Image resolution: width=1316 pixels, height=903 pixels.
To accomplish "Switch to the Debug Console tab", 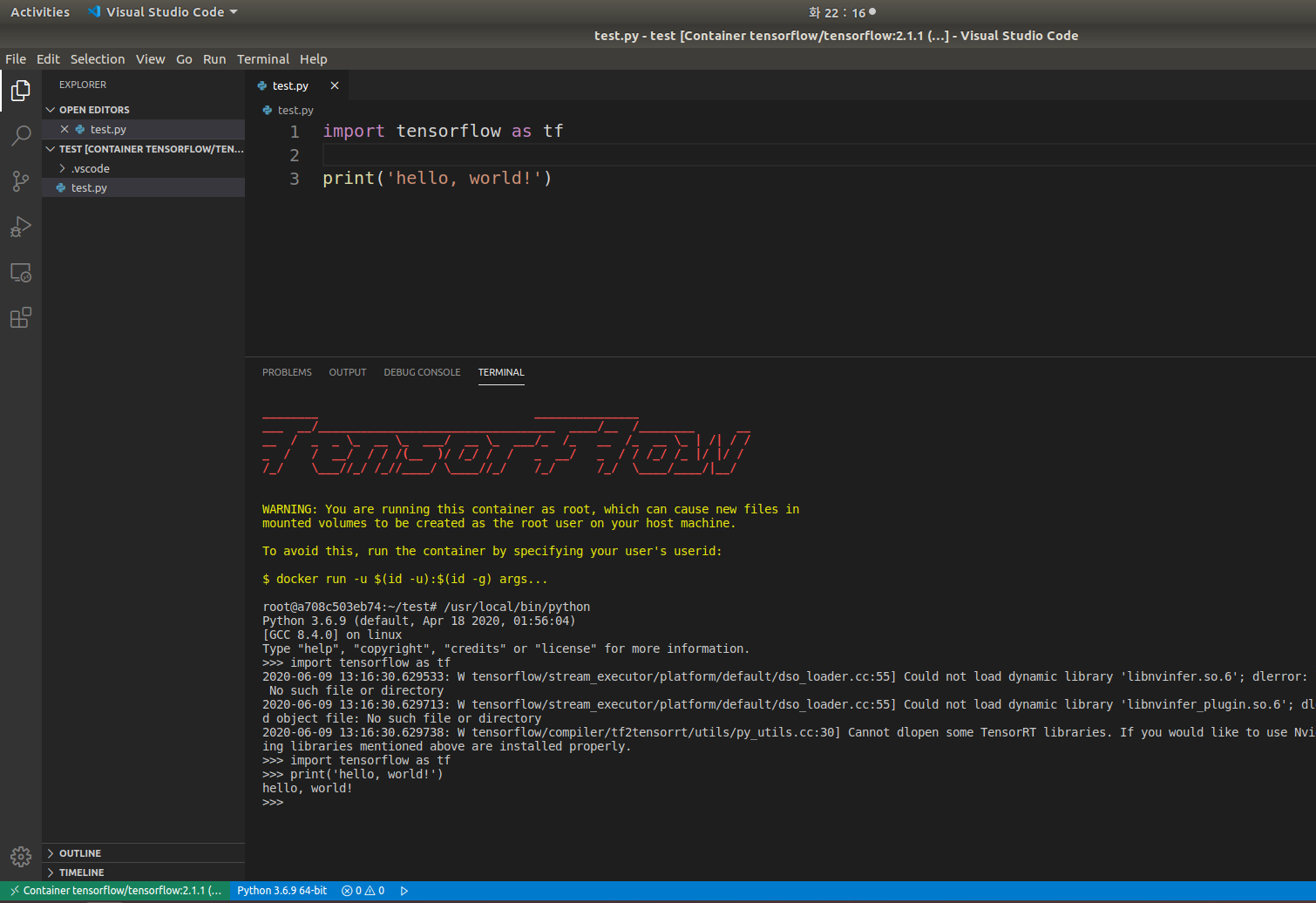I will point(422,372).
